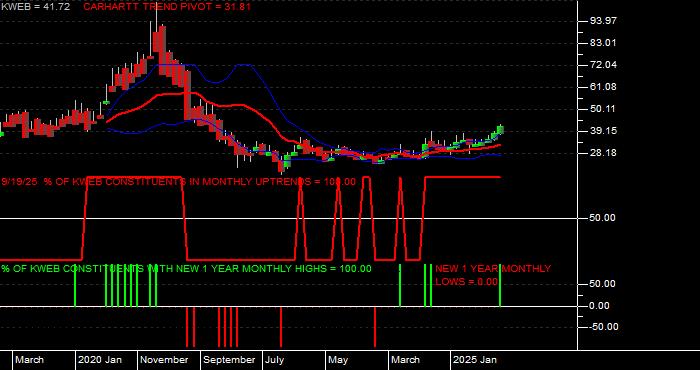700x370 pixels.
Task: Click the 50.00 uptrend panel axis label
Action: coord(603,218)
